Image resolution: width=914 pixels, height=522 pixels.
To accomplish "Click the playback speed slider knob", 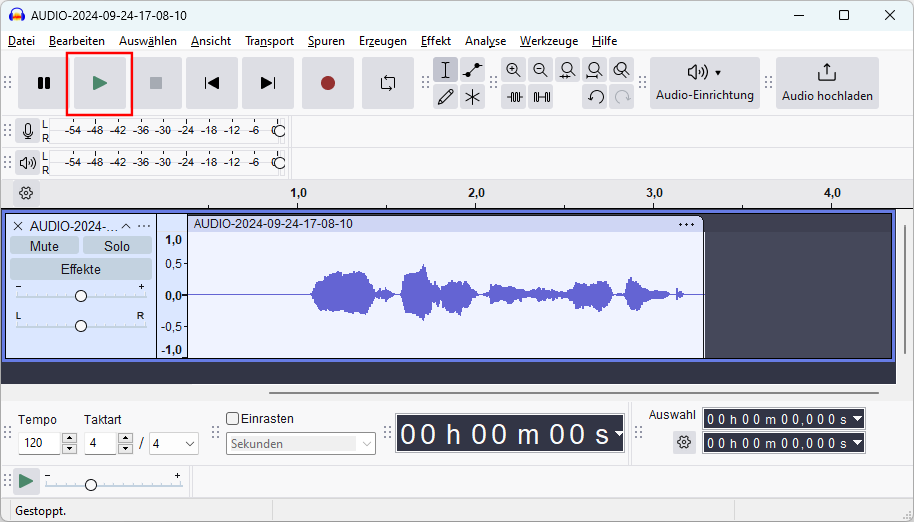I will pyautogui.click(x=90, y=485).
